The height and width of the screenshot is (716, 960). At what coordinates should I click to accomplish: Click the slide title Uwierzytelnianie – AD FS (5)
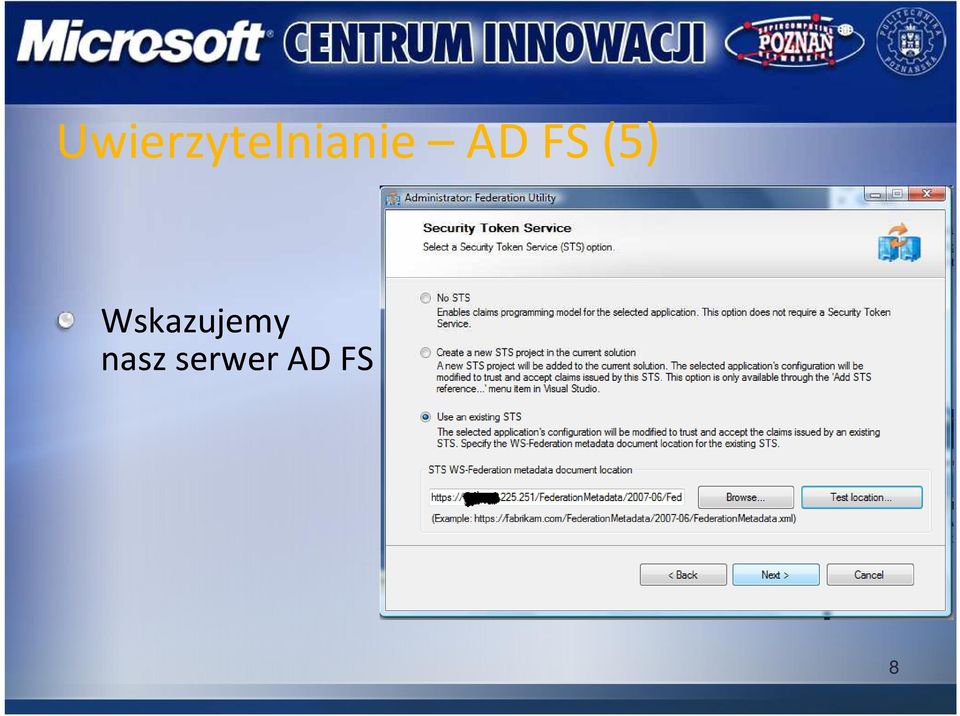(358, 141)
